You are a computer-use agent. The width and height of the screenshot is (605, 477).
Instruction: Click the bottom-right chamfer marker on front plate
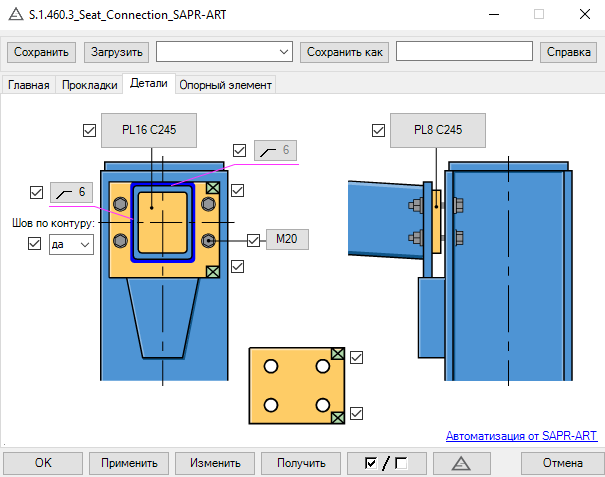click(x=213, y=272)
